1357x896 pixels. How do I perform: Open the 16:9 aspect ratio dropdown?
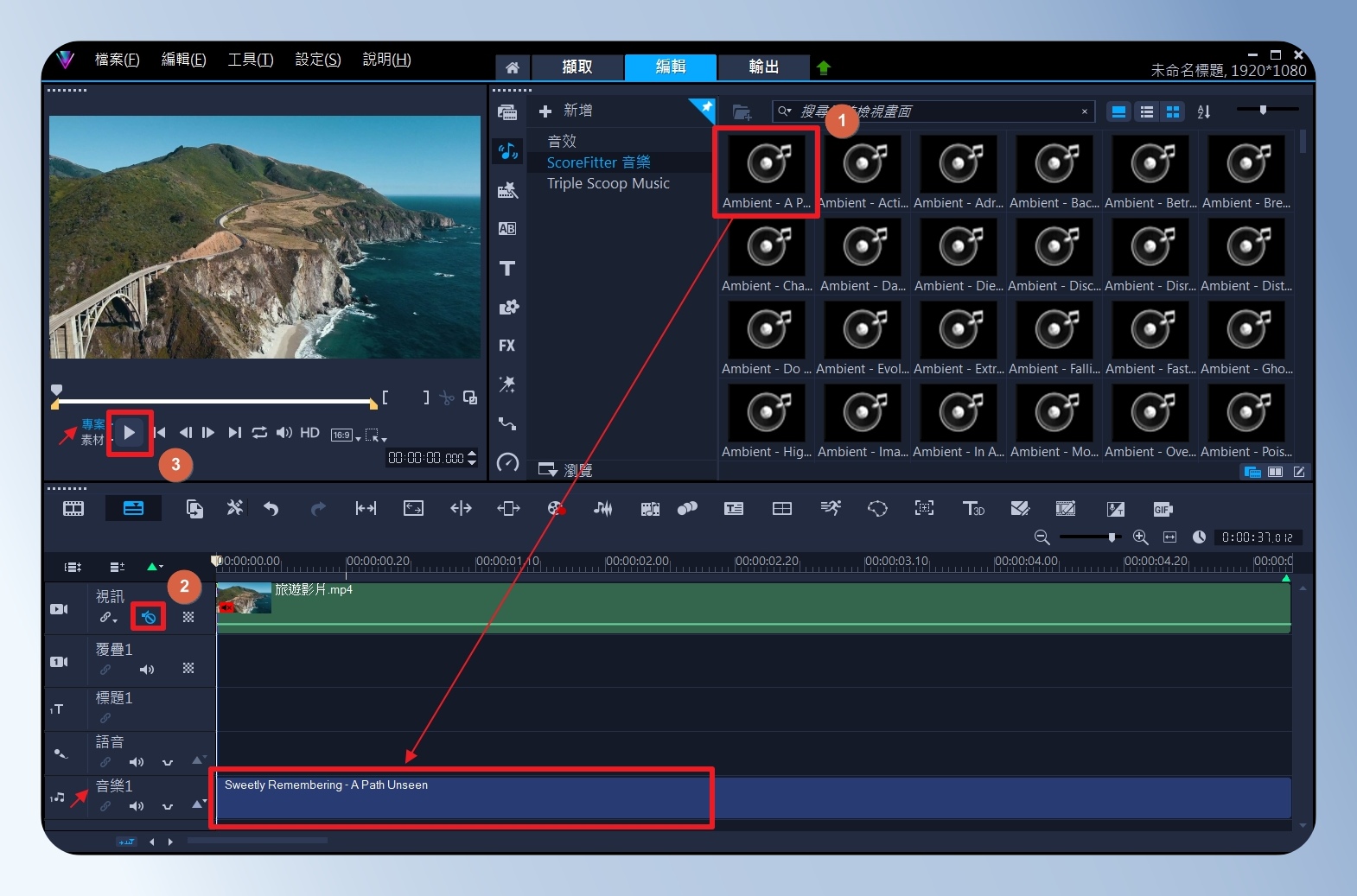click(346, 435)
